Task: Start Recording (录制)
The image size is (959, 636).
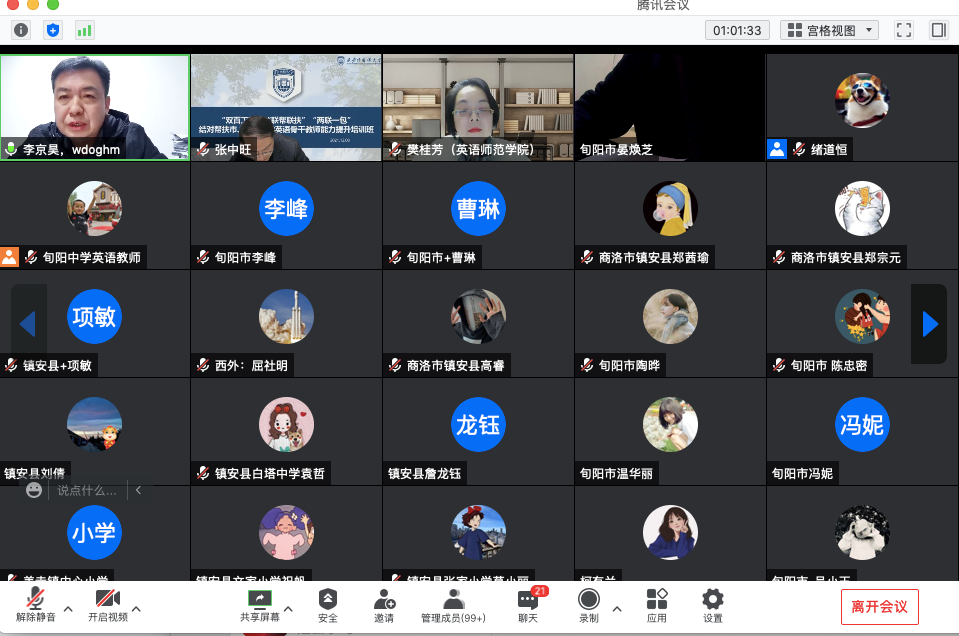Action: (x=589, y=605)
